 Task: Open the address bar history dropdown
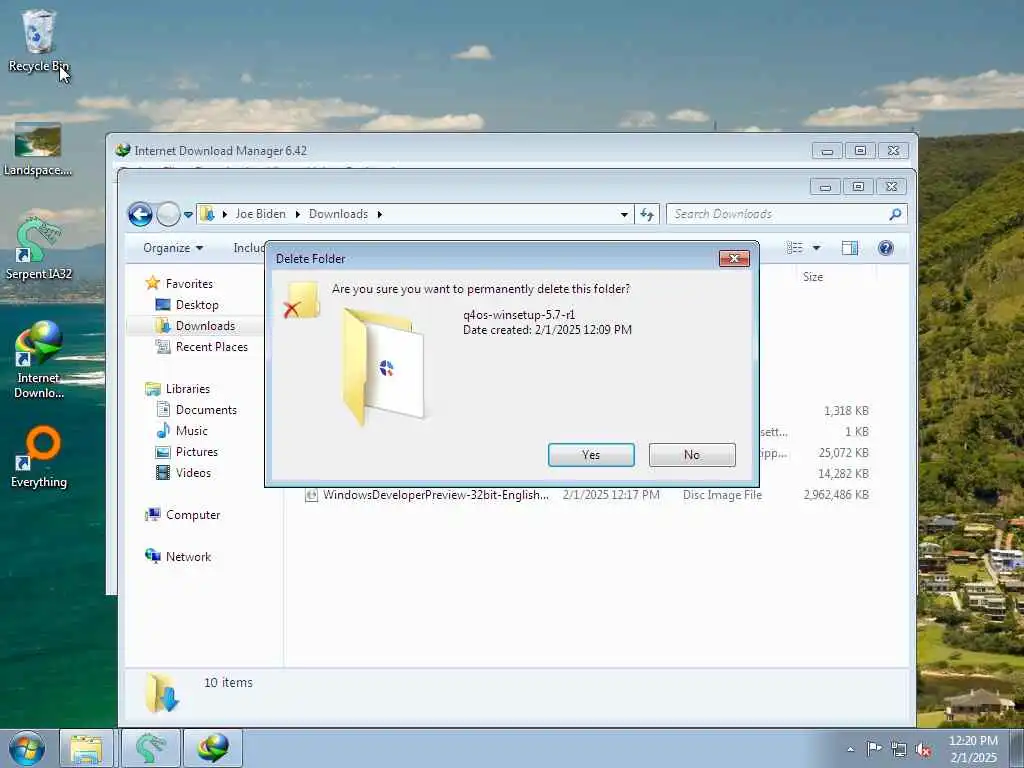(x=624, y=214)
